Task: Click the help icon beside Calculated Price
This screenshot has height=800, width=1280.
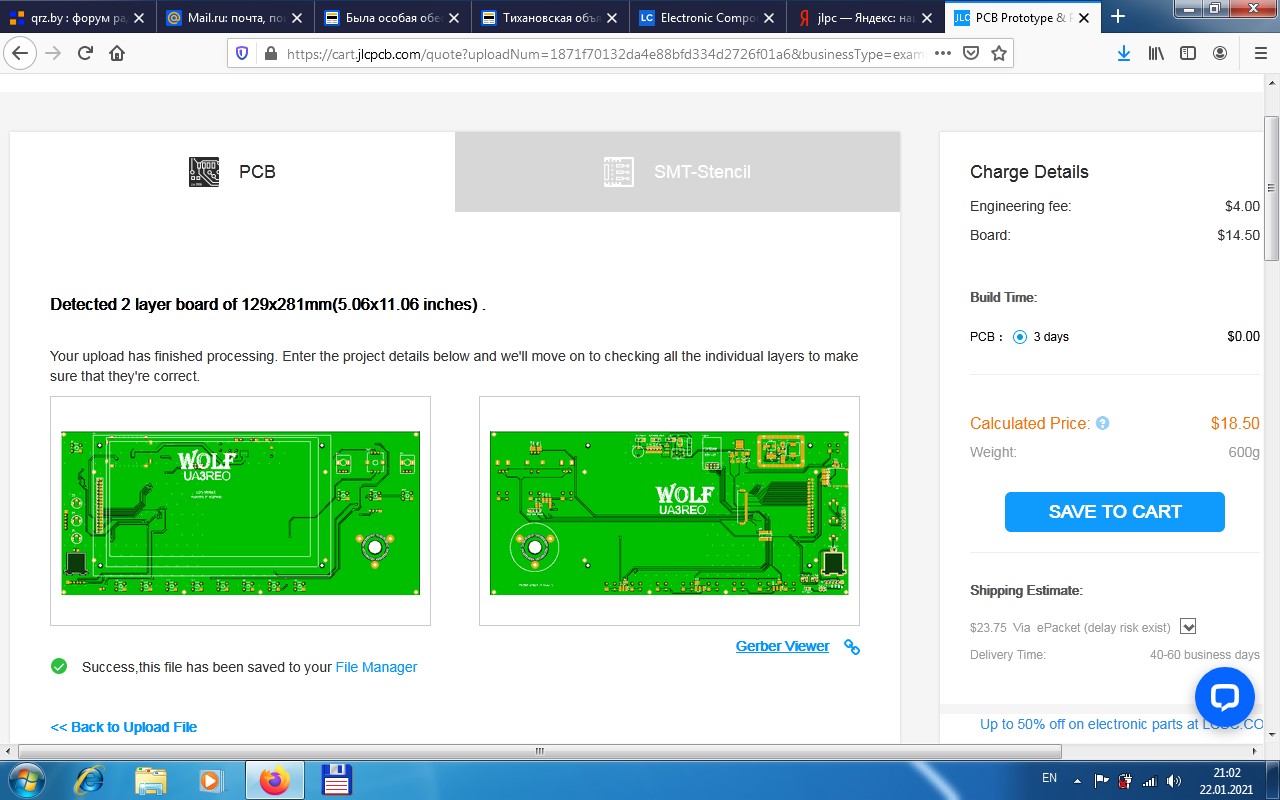Action: point(1102,424)
